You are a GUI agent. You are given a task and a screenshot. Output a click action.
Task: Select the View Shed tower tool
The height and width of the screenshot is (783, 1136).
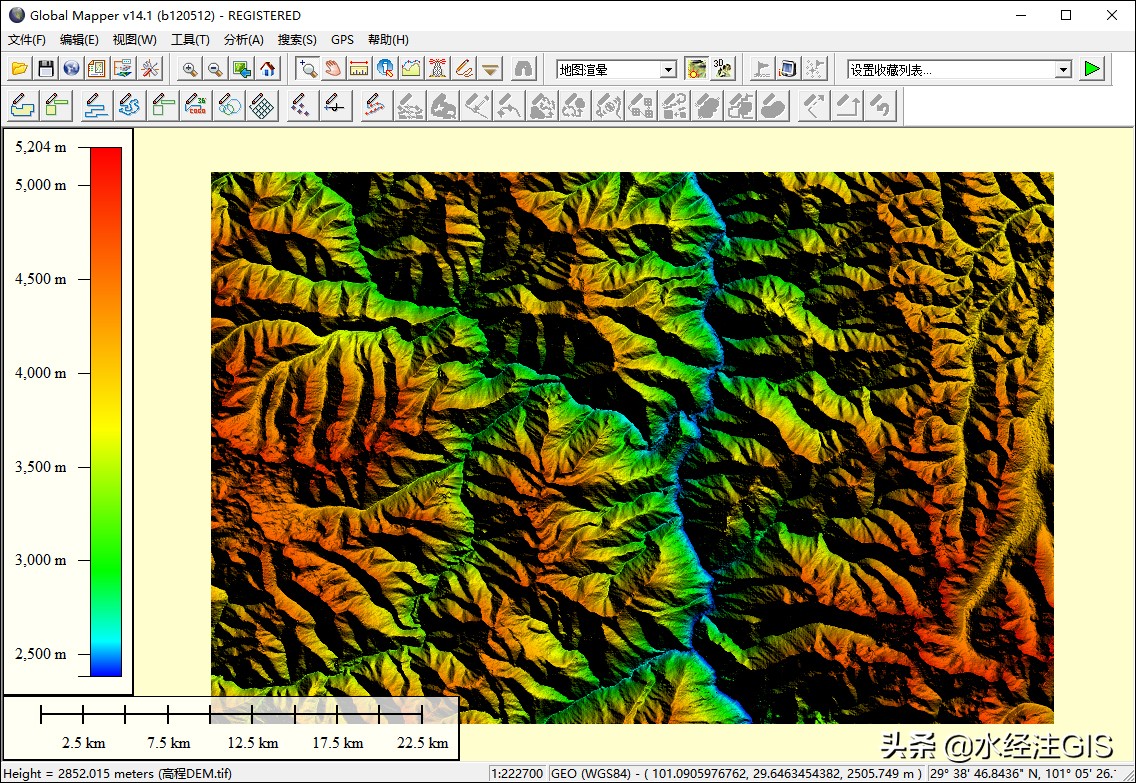[x=437, y=69]
